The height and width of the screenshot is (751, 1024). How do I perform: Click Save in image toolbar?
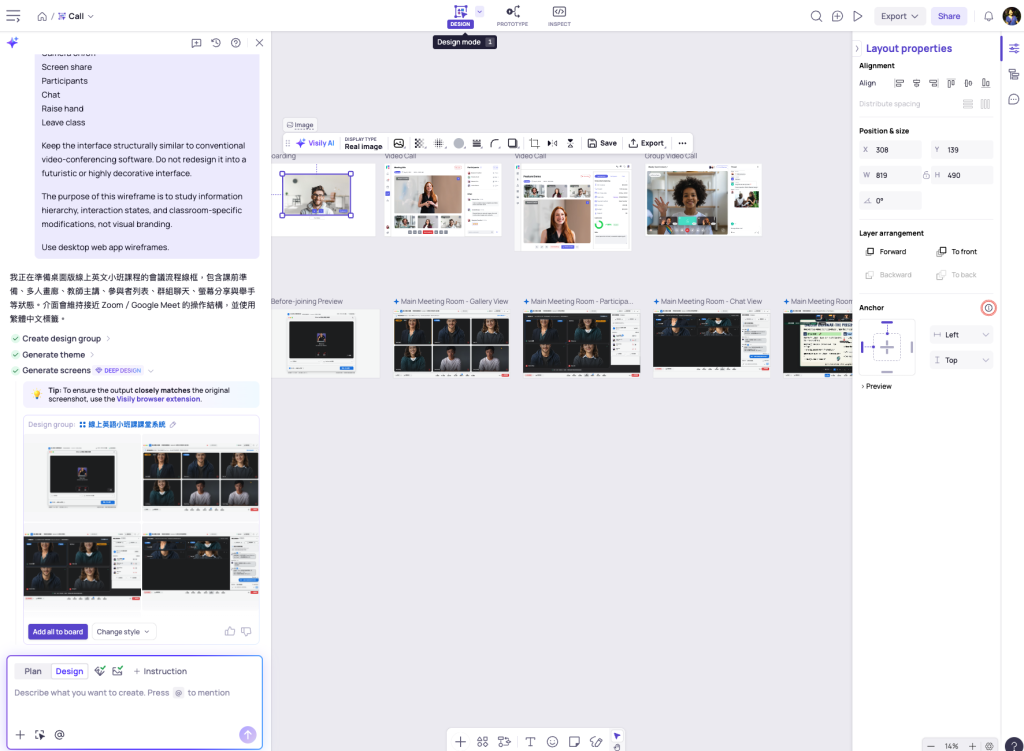tap(602, 143)
